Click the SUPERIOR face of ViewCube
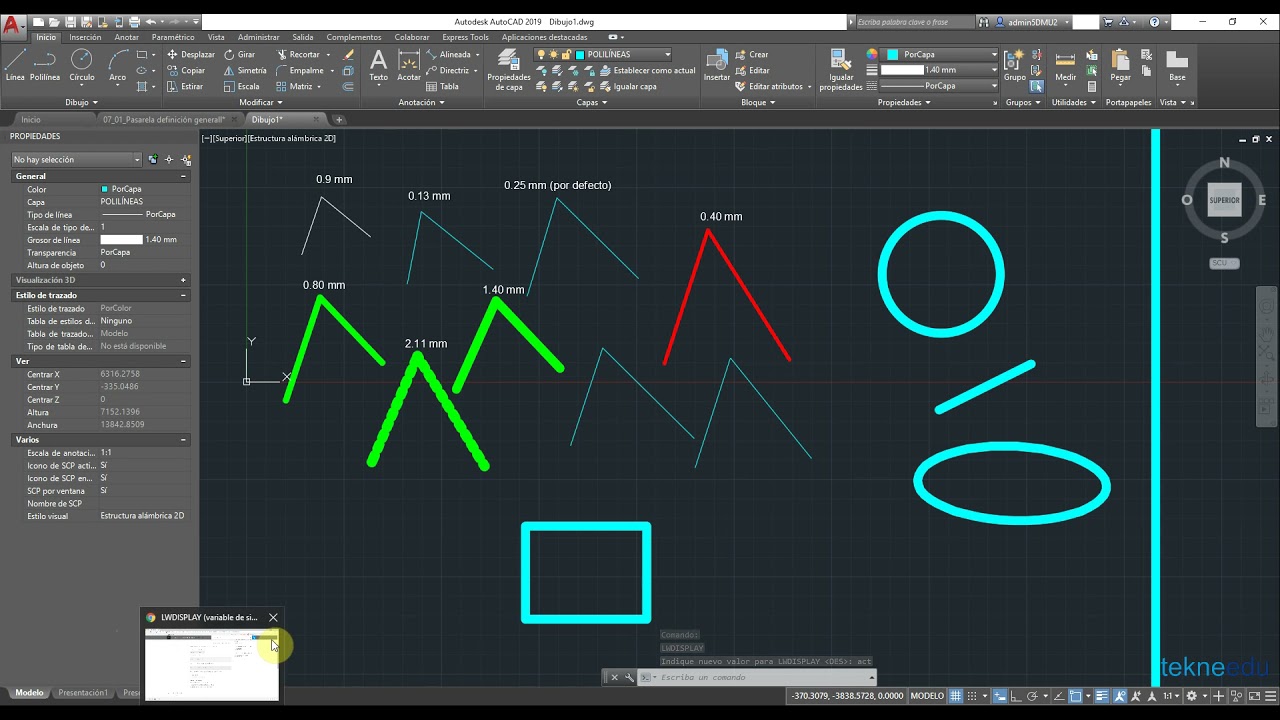 (1224, 200)
